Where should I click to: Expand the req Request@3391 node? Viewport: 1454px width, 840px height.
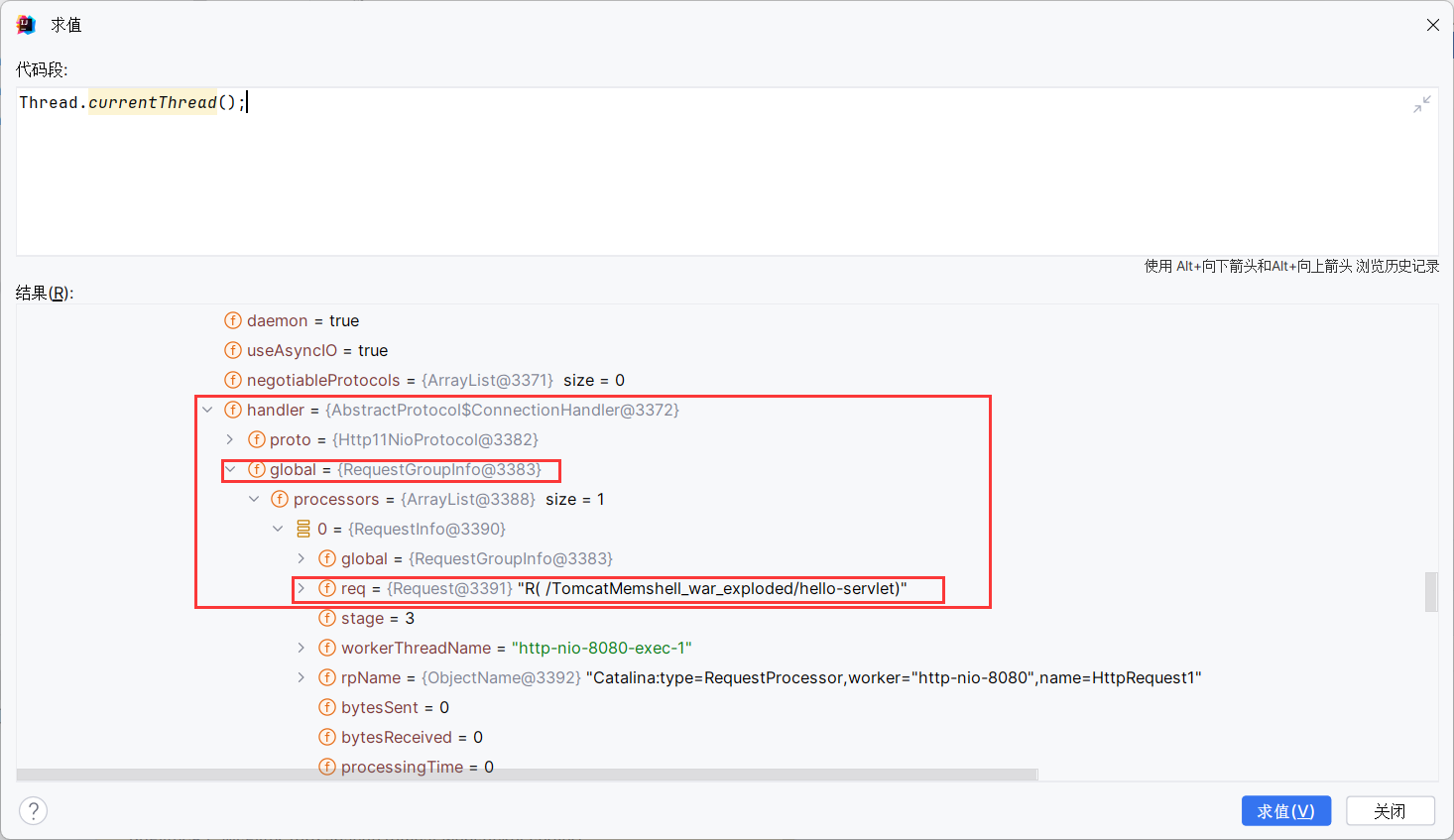[x=302, y=588]
